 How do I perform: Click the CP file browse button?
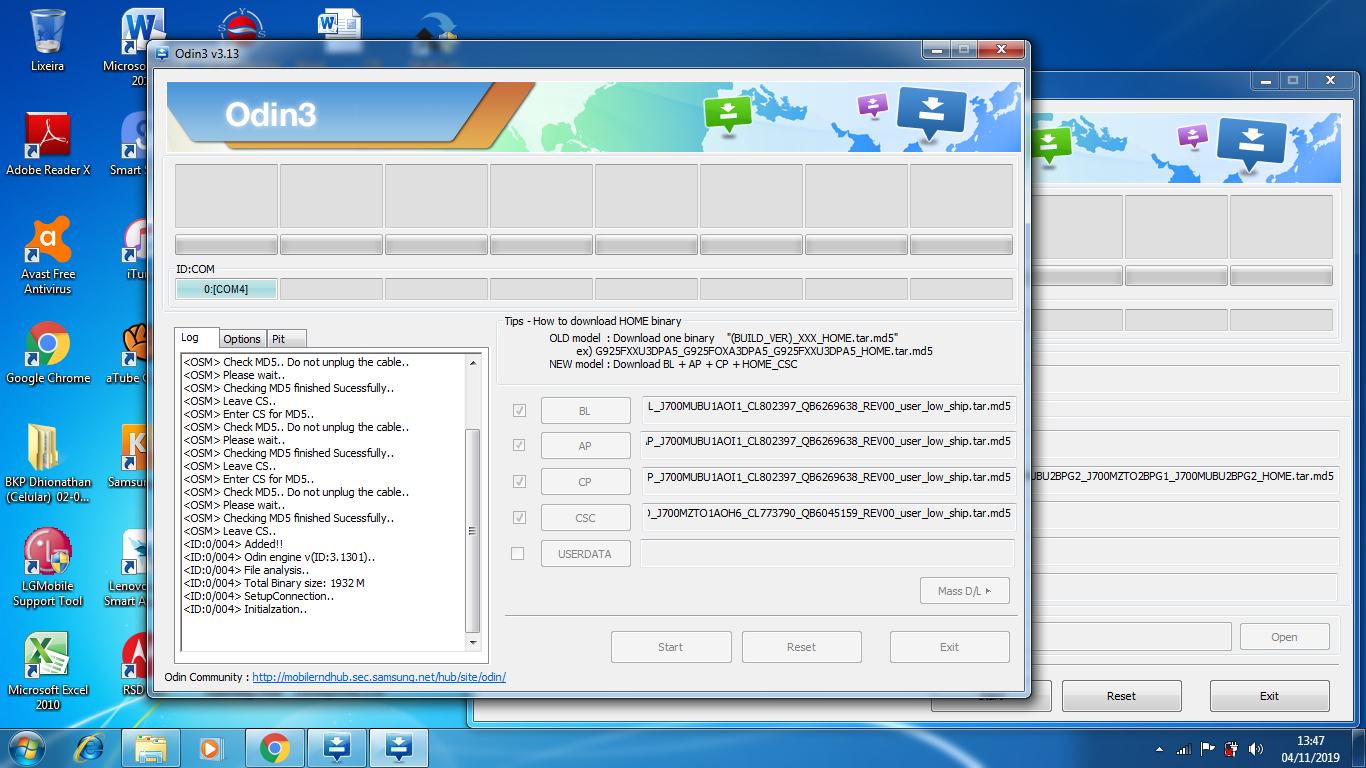point(585,482)
